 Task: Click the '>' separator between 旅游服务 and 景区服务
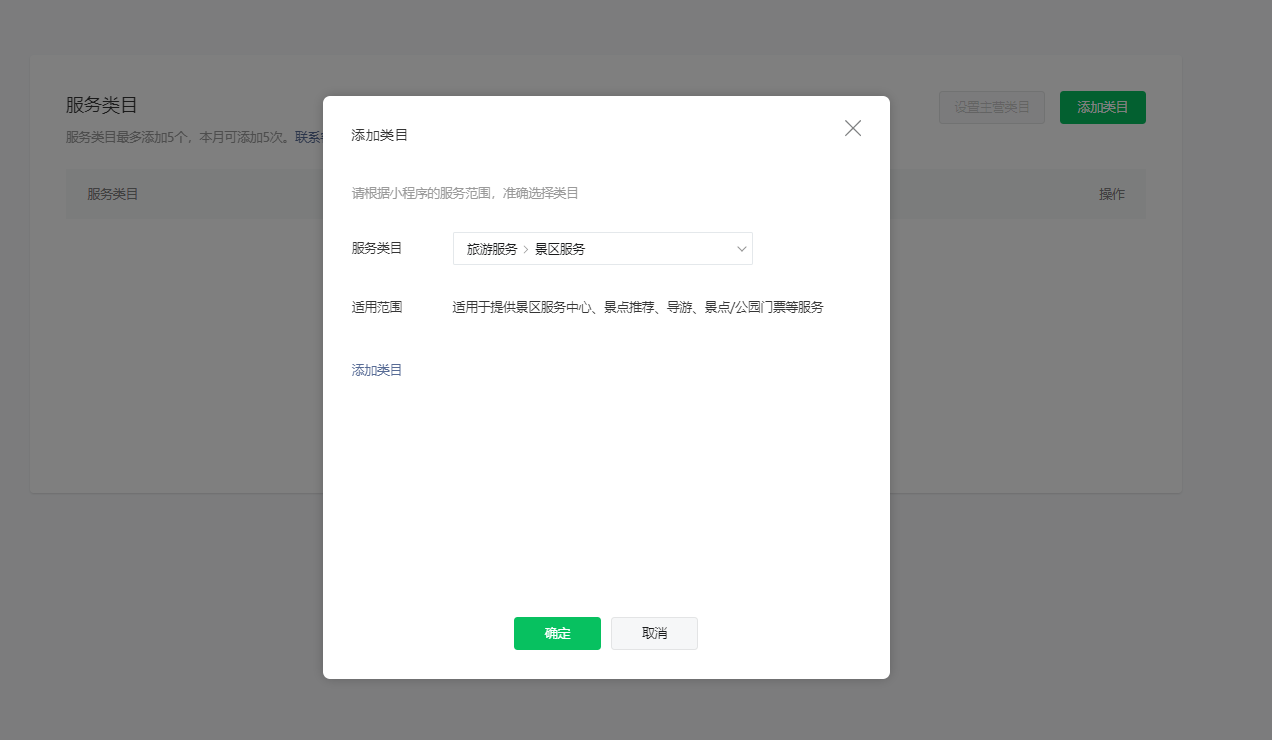click(x=526, y=249)
